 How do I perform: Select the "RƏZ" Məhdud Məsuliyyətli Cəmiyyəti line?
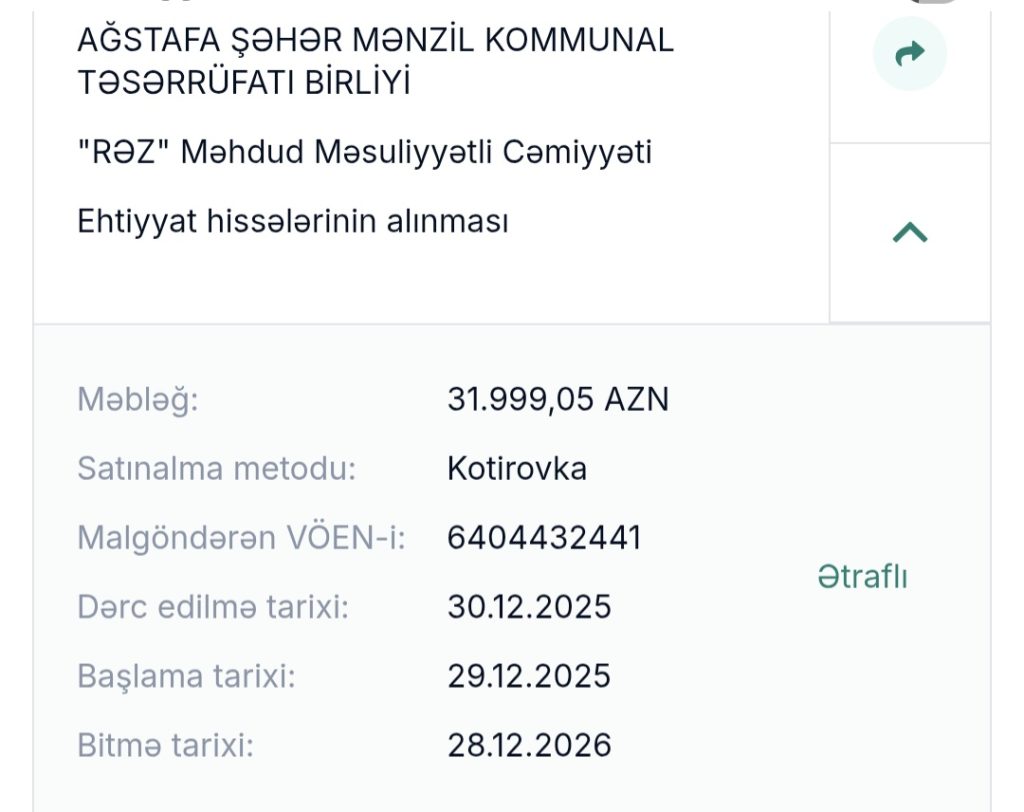[x=364, y=153]
